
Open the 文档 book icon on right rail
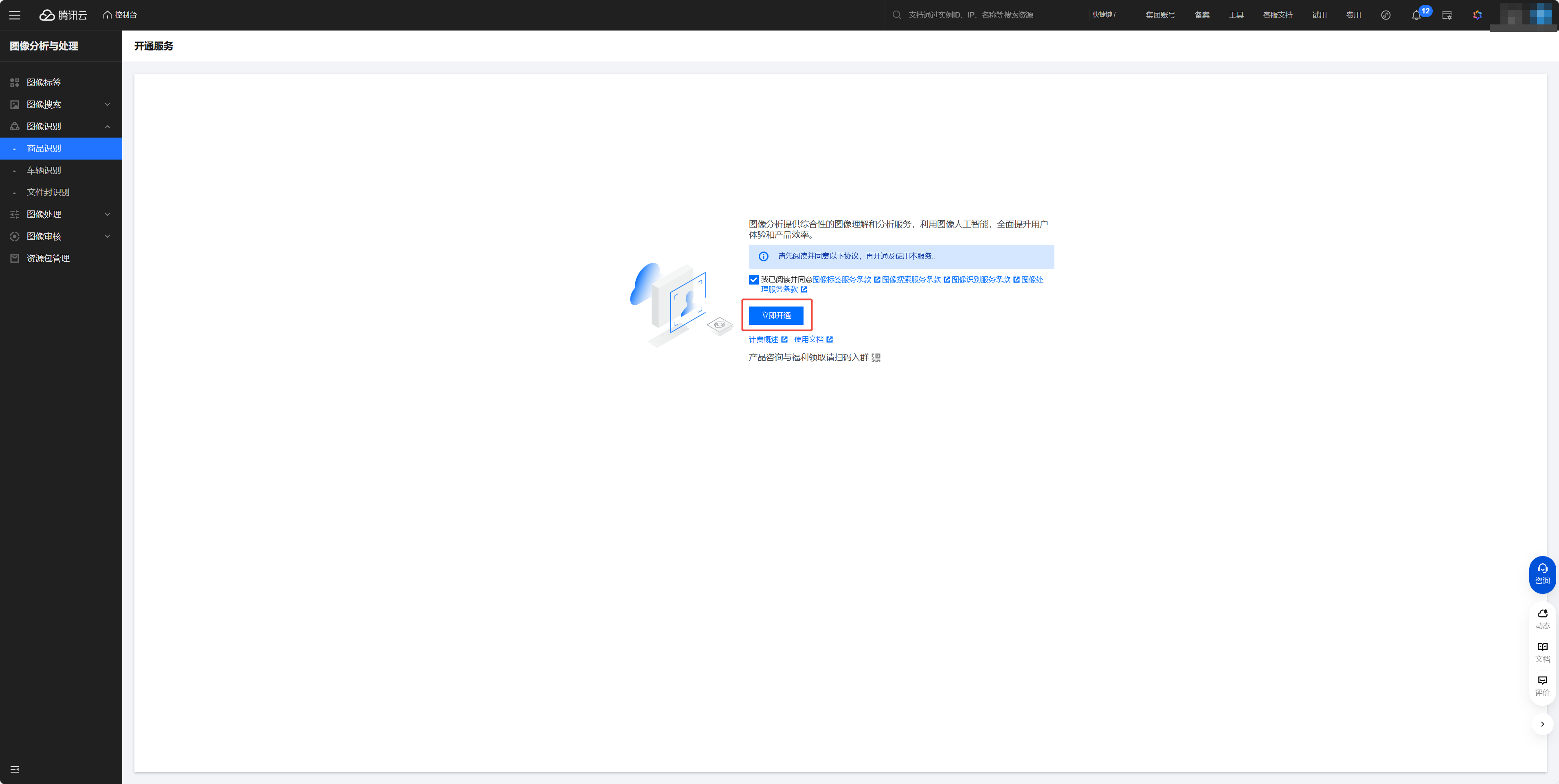click(1542, 652)
